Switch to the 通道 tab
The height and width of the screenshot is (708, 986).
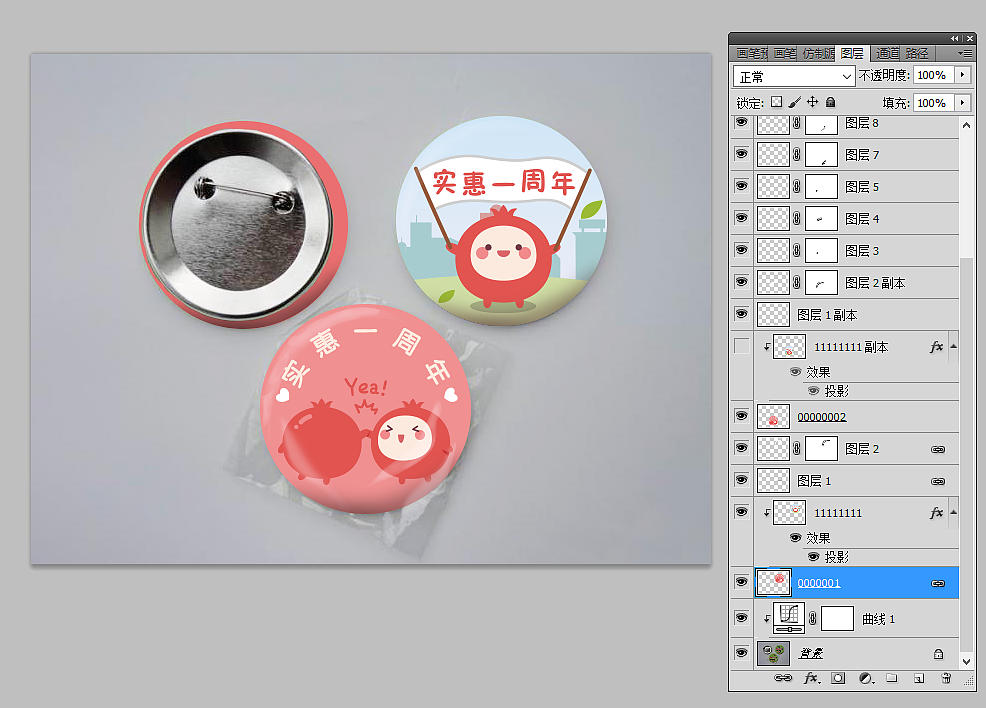point(887,53)
